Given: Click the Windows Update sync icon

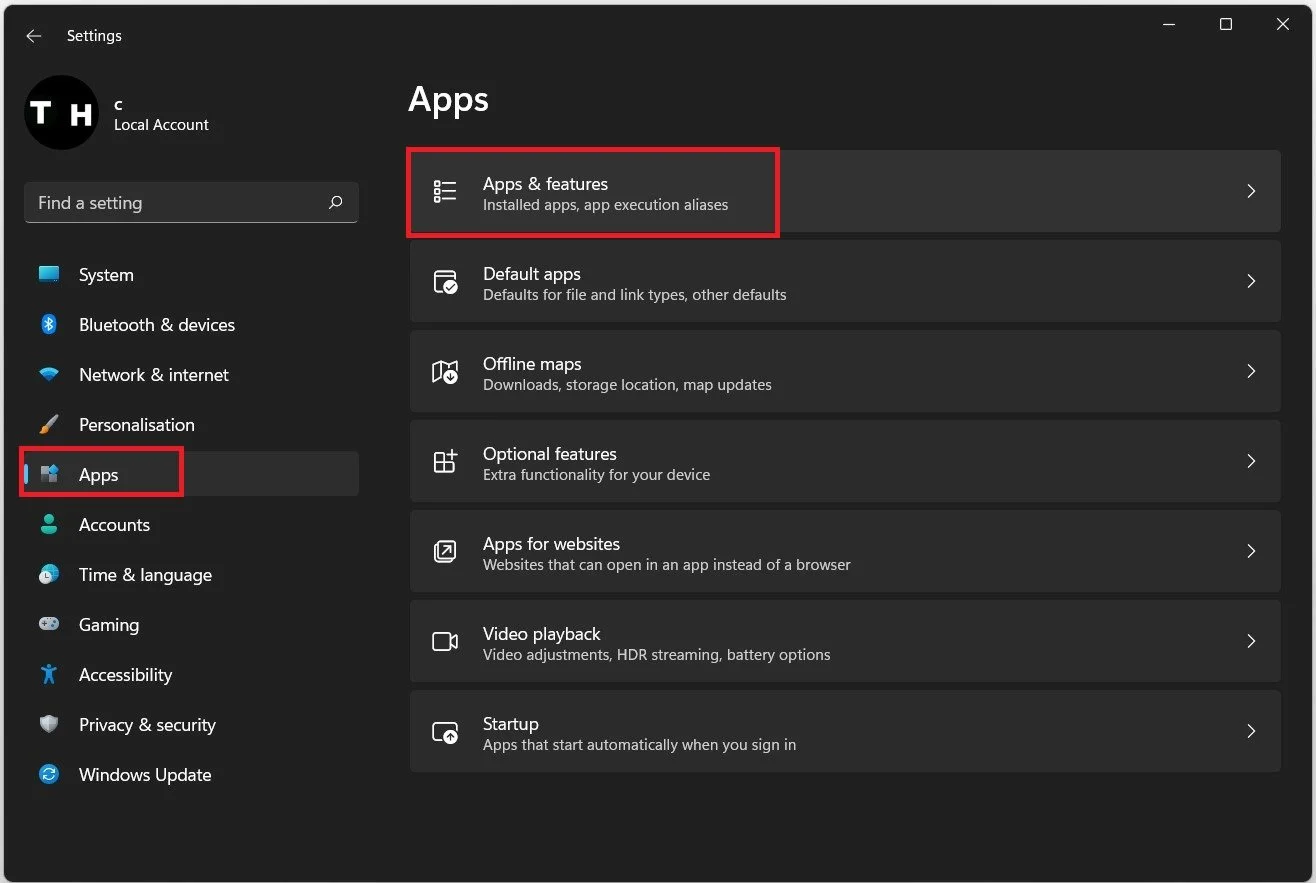Looking at the screenshot, I should coord(49,774).
